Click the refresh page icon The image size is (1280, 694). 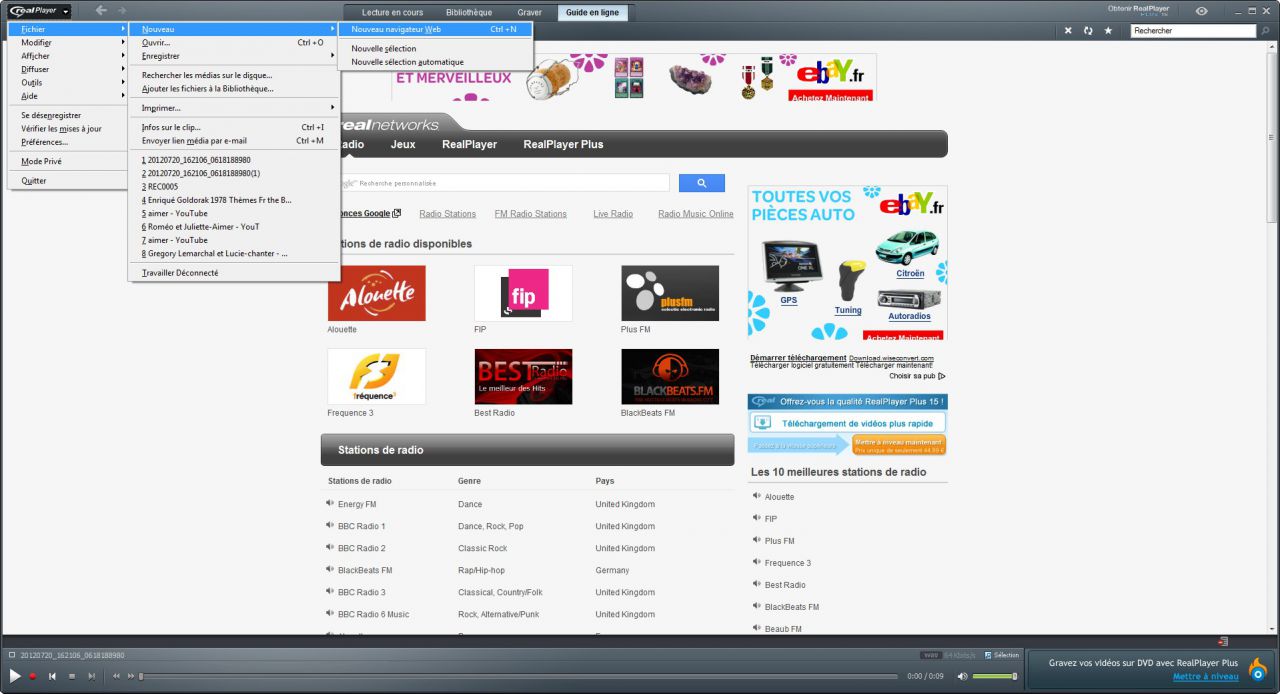1088,31
